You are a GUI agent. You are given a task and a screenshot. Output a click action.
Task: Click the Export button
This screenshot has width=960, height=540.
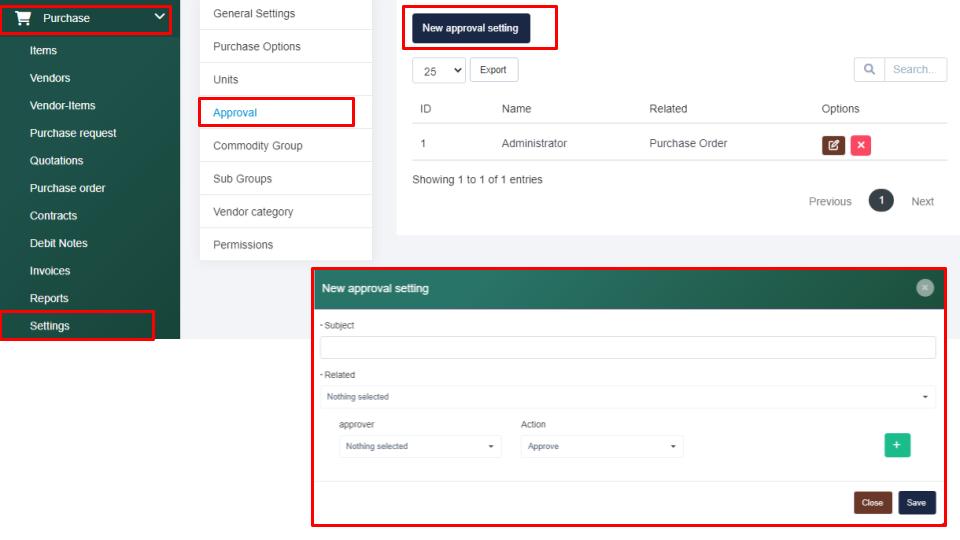click(493, 70)
